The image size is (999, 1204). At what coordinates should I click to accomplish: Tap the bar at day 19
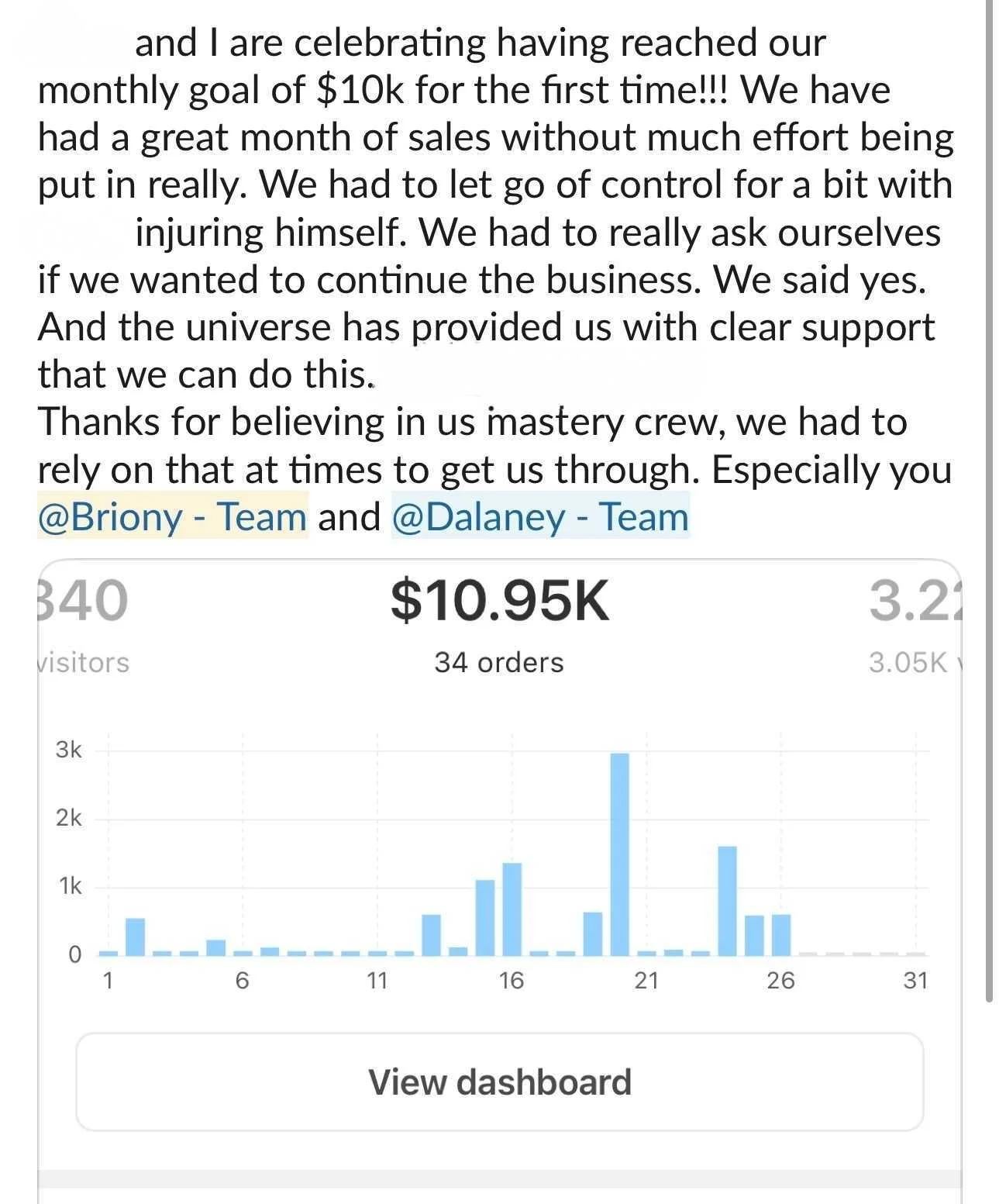pyautogui.click(x=593, y=933)
